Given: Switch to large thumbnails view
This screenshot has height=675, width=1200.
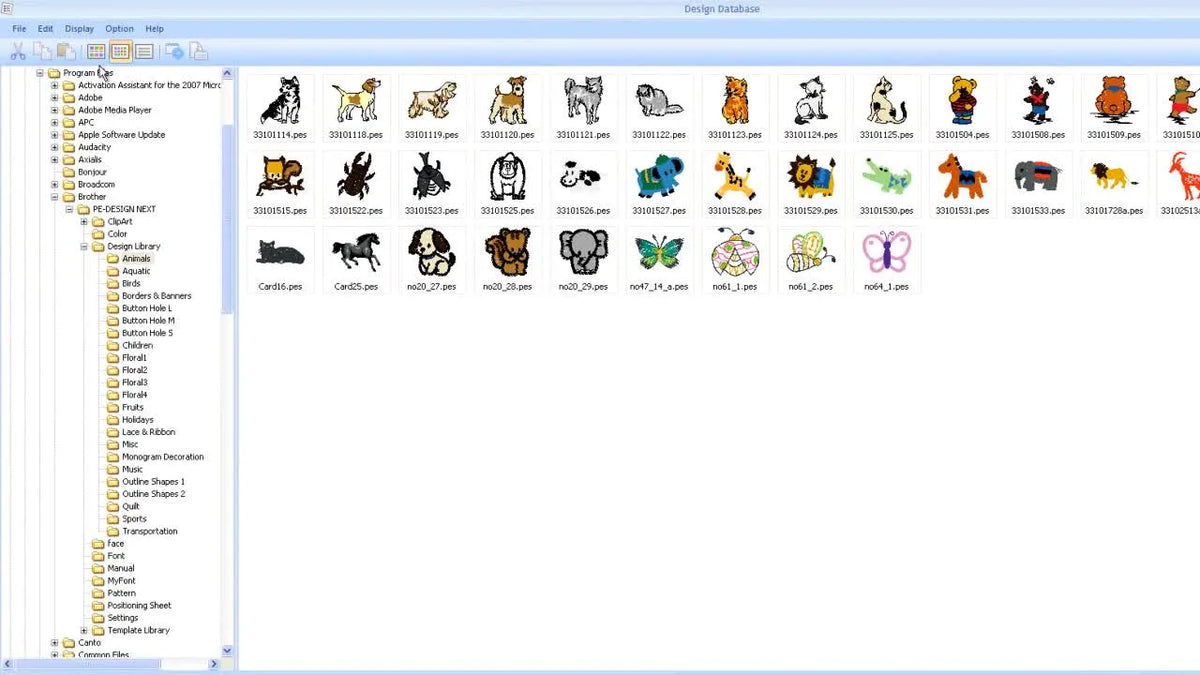Looking at the screenshot, I should pyautogui.click(x=96, y=51).
